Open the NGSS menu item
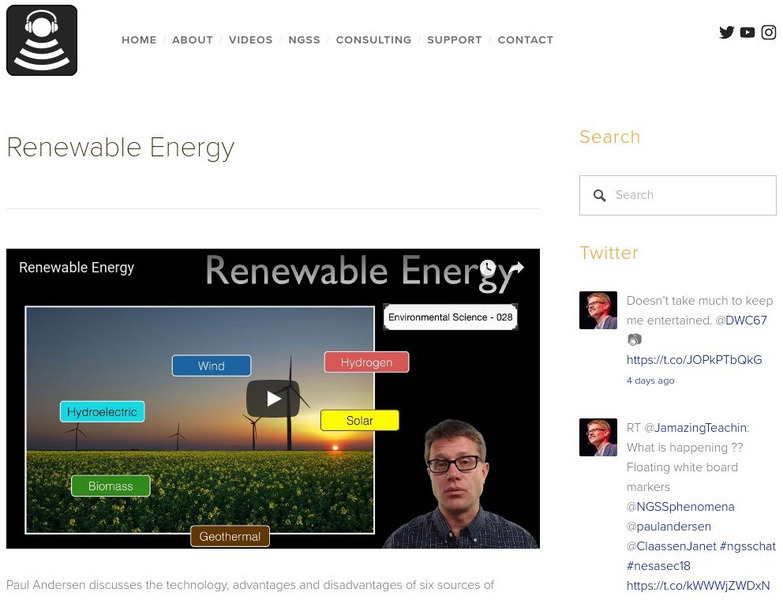 click(x=304, y=40)
